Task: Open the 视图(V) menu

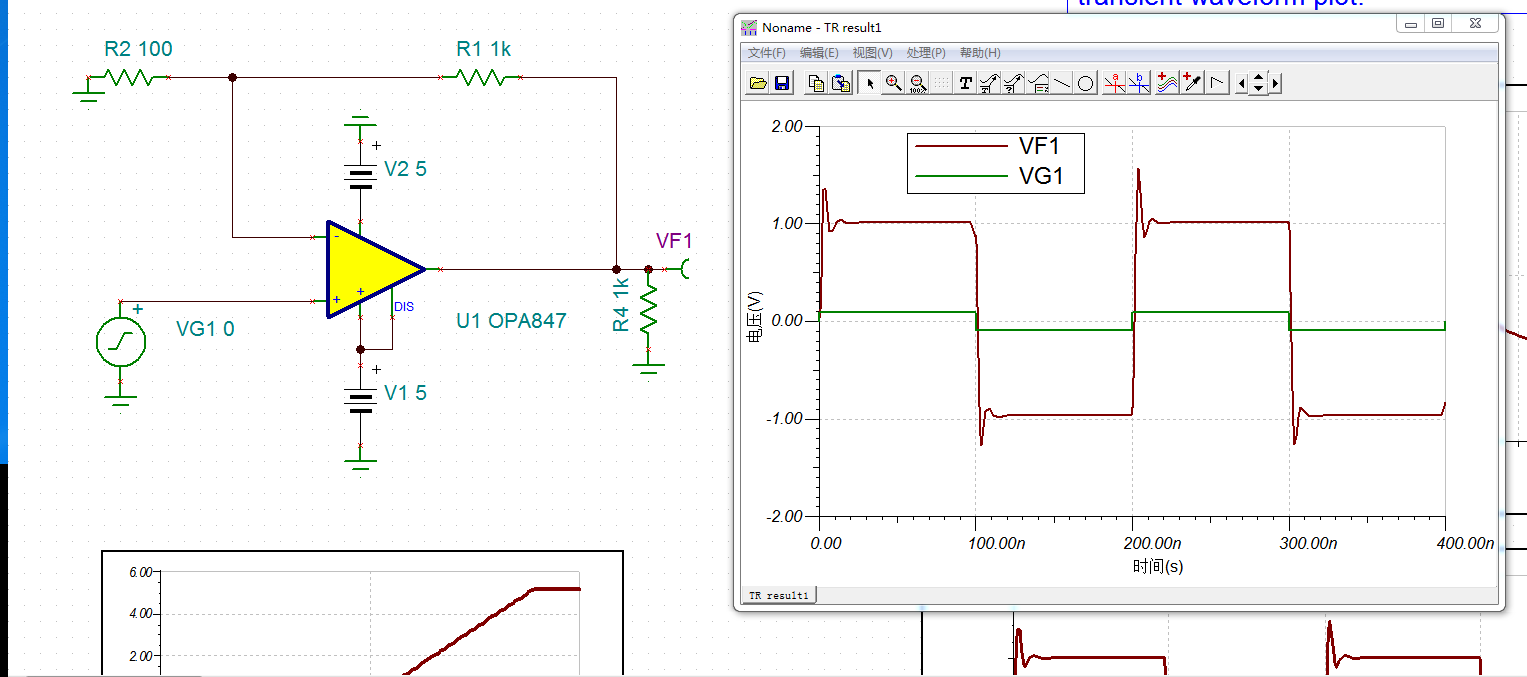Action: tap(872, 53)
